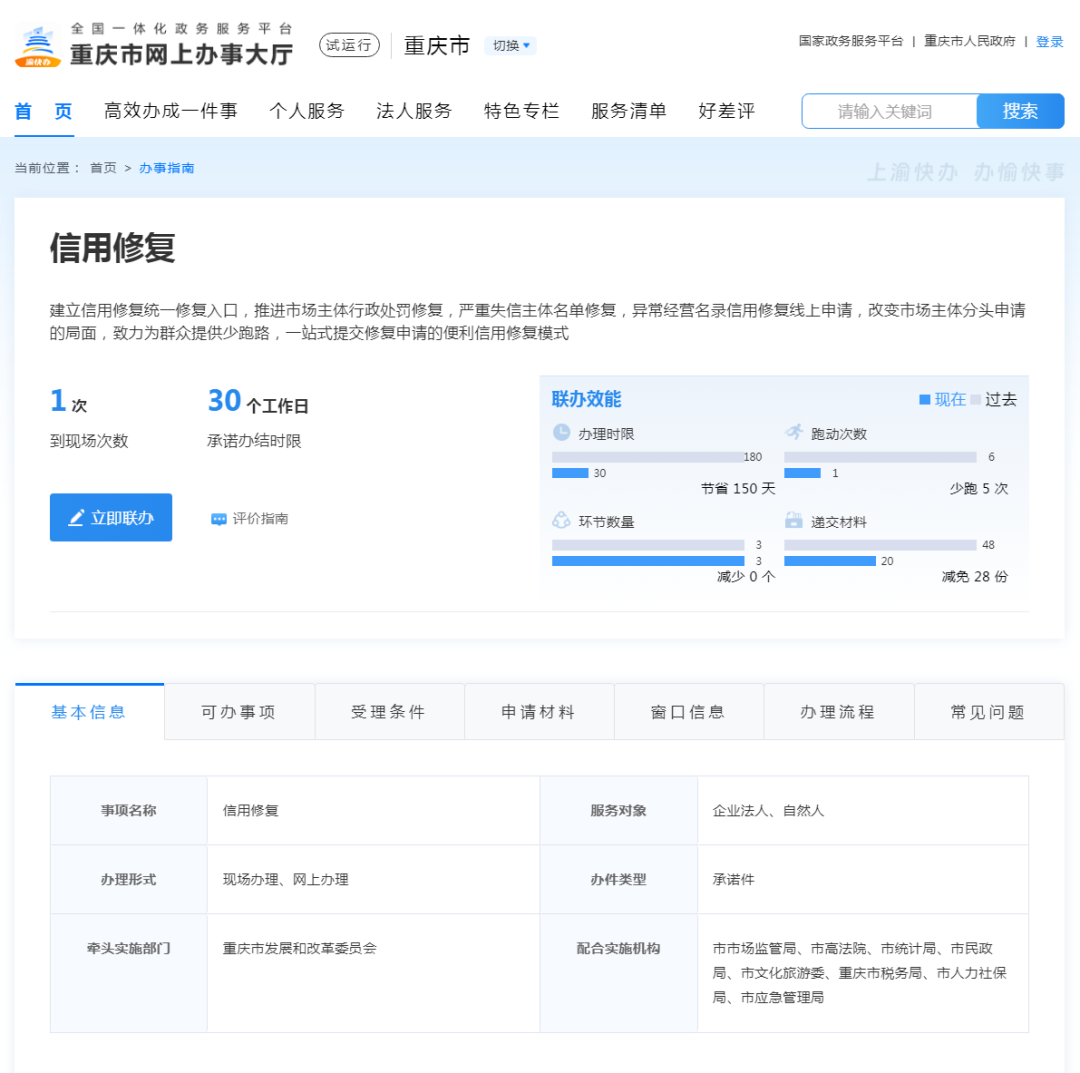
Task: Select the 办理流程 tab
Action: [838, 712]
